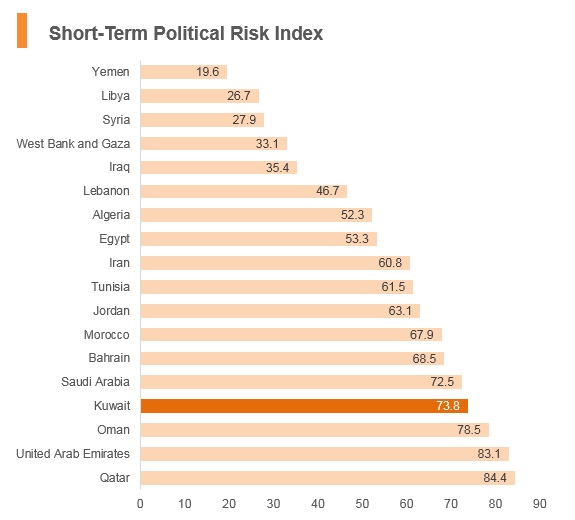The width and height of the screenshot is (575, 520).
Task: Click the Yemen bar showing 19.6
Action: [x=184, y=72]
